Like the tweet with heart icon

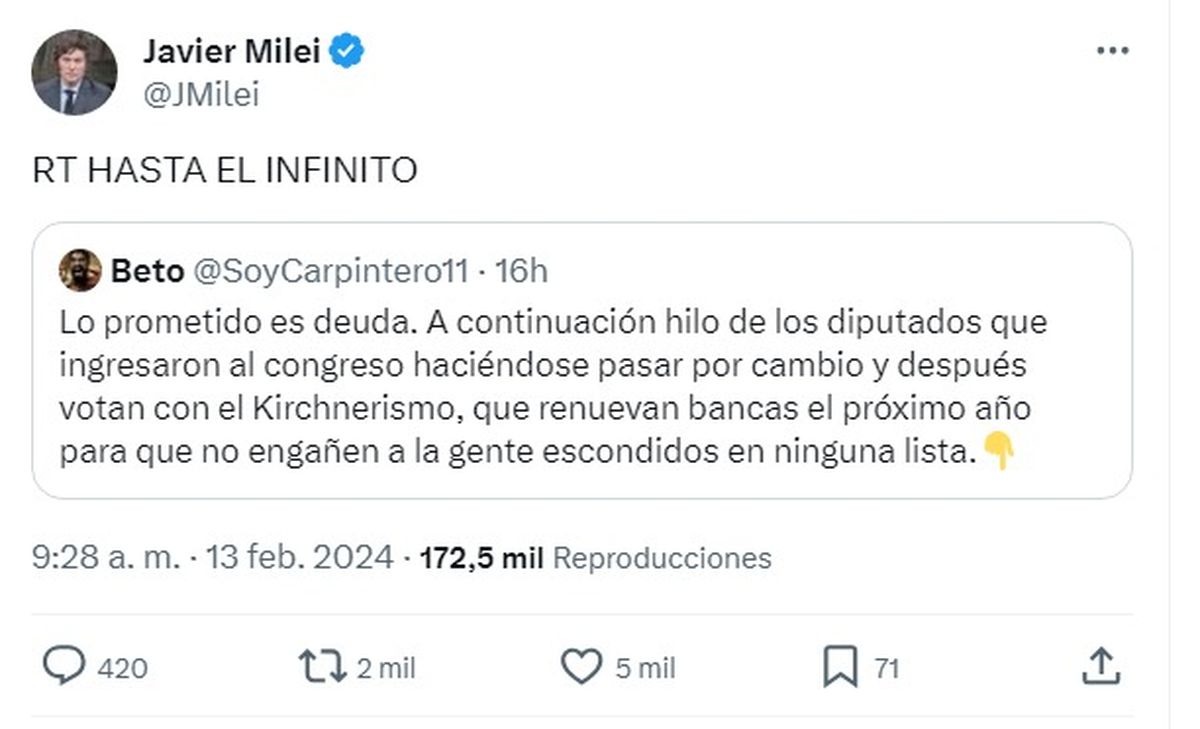pos(580,666)
